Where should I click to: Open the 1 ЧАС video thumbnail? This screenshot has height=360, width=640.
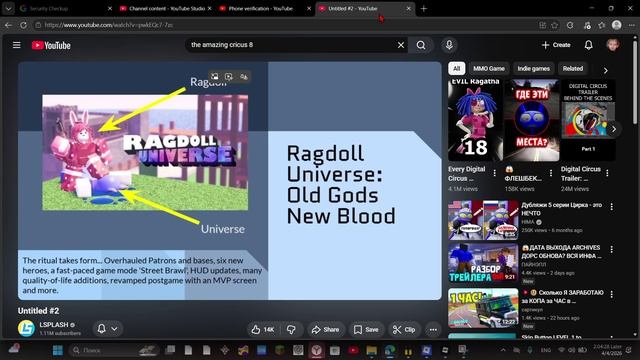(483, 308)
